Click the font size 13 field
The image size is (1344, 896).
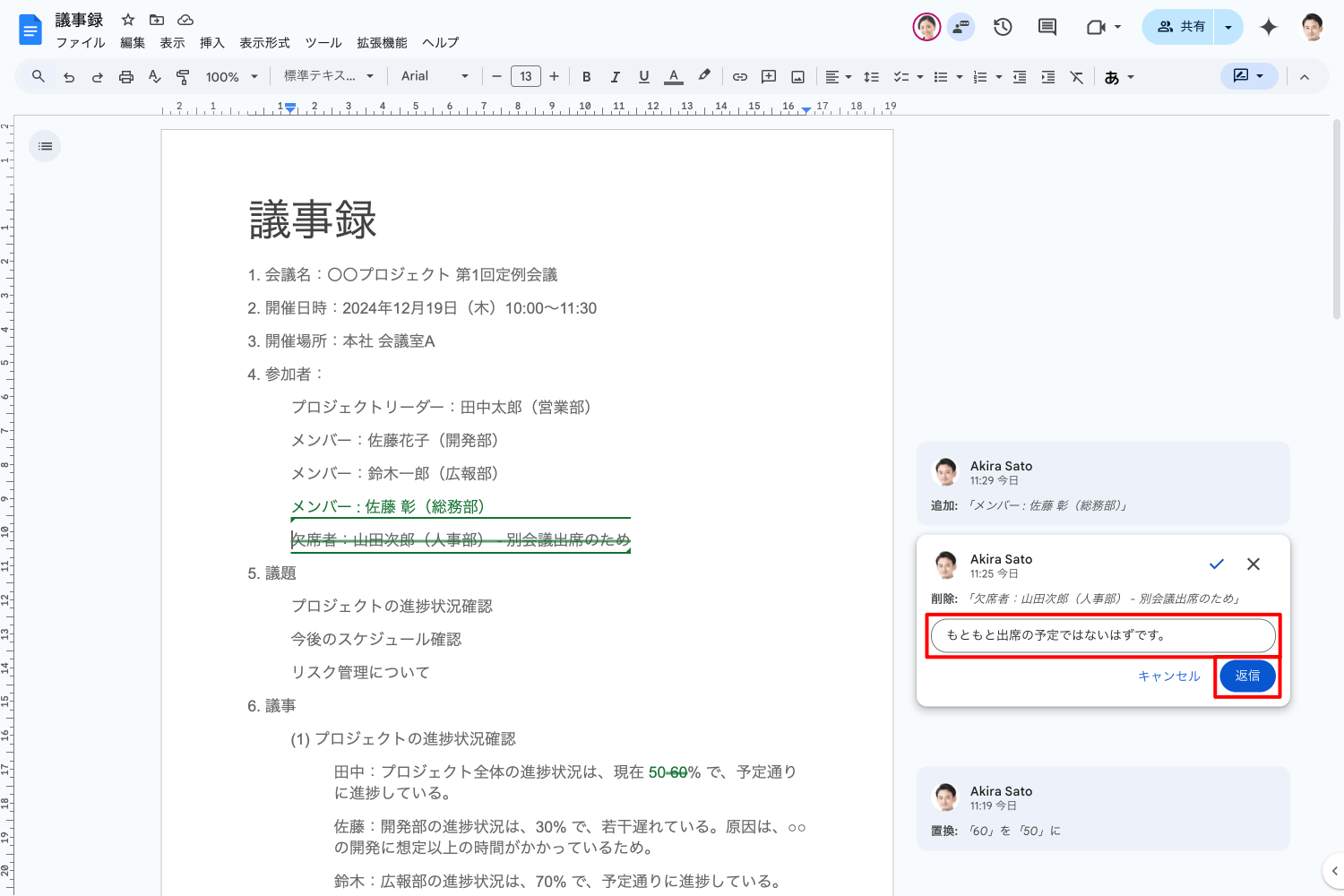(x=526, y=77)
